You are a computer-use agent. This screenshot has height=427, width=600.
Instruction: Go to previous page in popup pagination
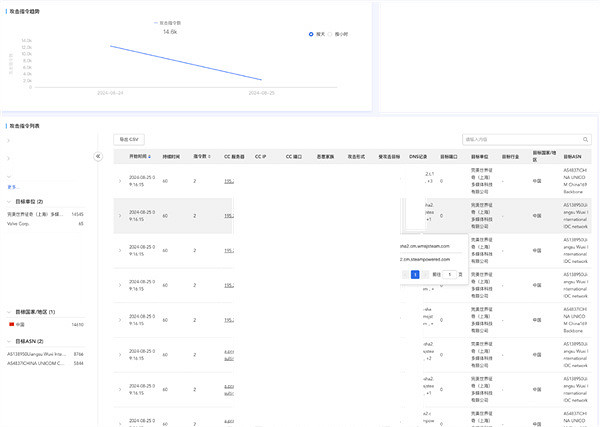tap(402, 274)
